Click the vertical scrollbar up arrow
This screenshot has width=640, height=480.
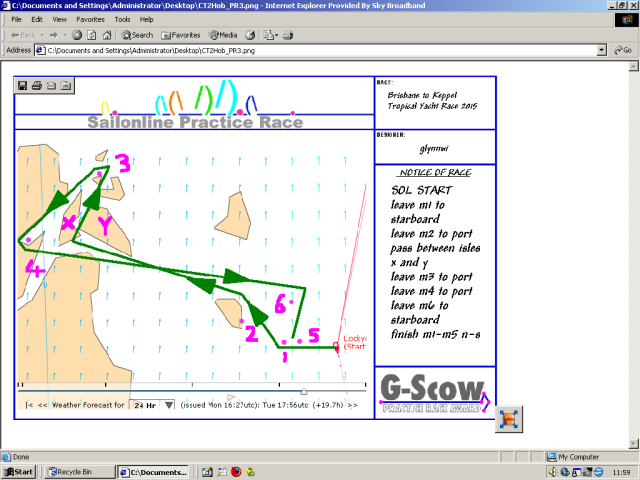tap(633, 66)
